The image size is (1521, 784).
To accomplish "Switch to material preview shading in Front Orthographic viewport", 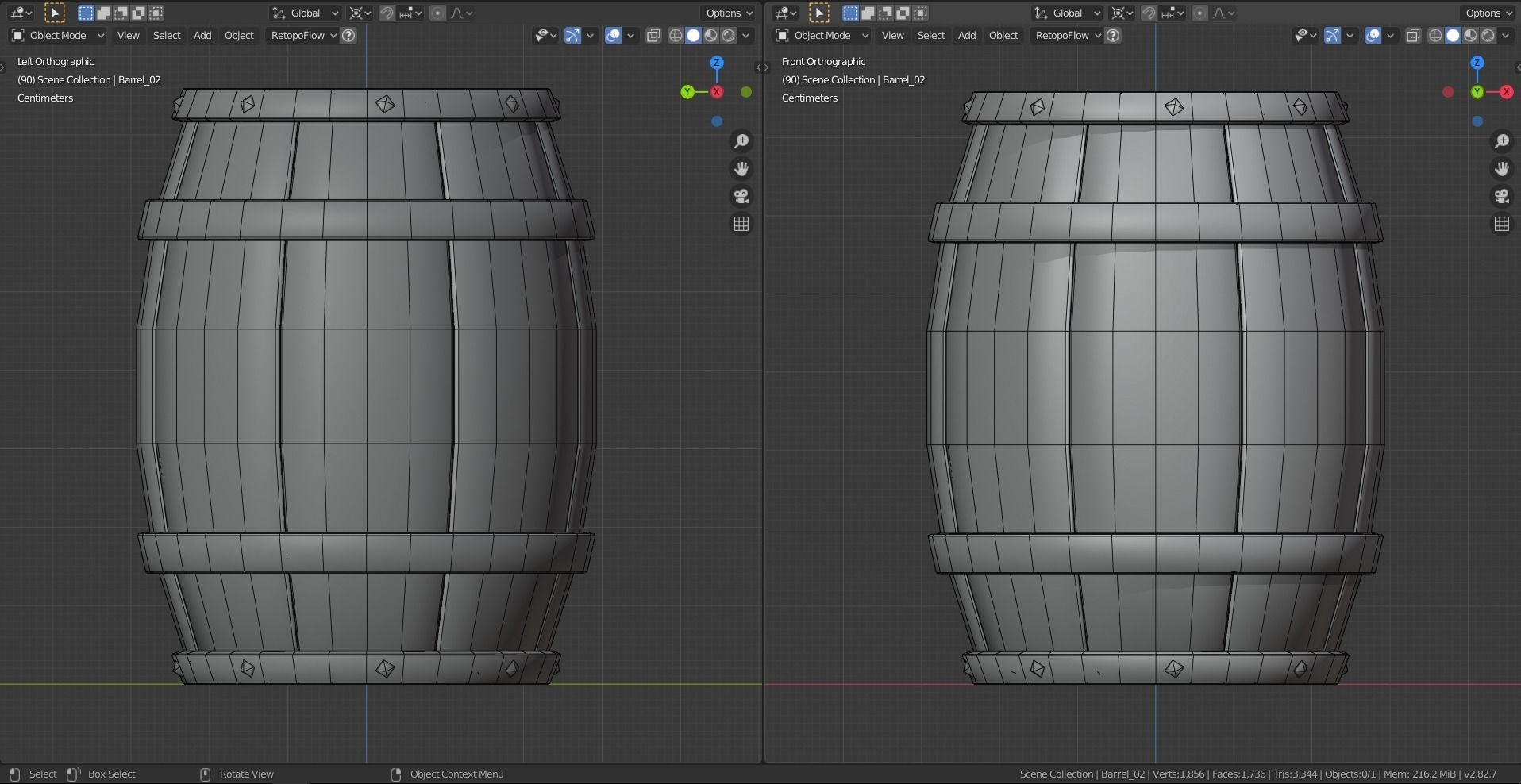I will click(1470, 35).
